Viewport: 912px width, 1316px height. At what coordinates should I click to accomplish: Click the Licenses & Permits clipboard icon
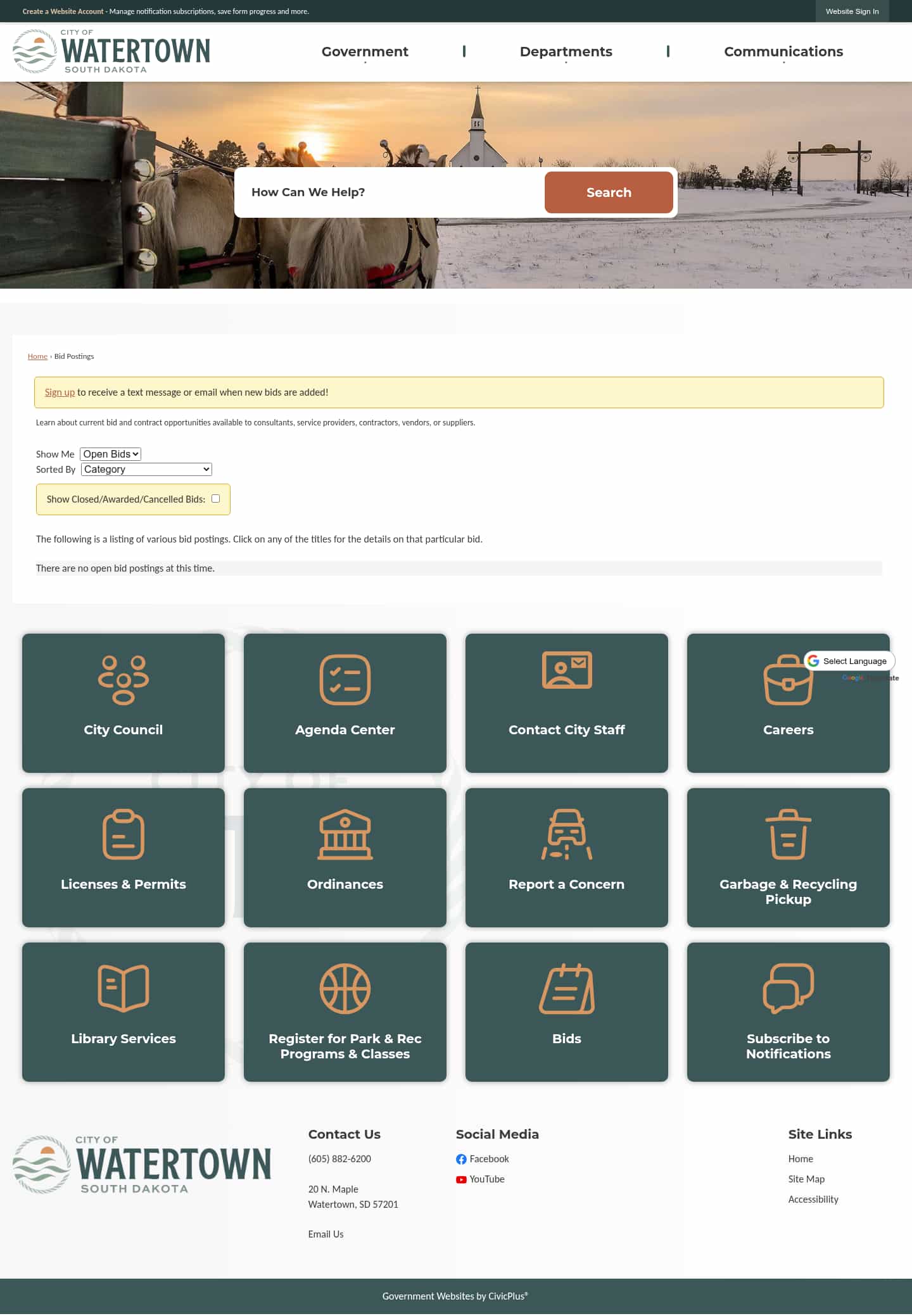123,834
